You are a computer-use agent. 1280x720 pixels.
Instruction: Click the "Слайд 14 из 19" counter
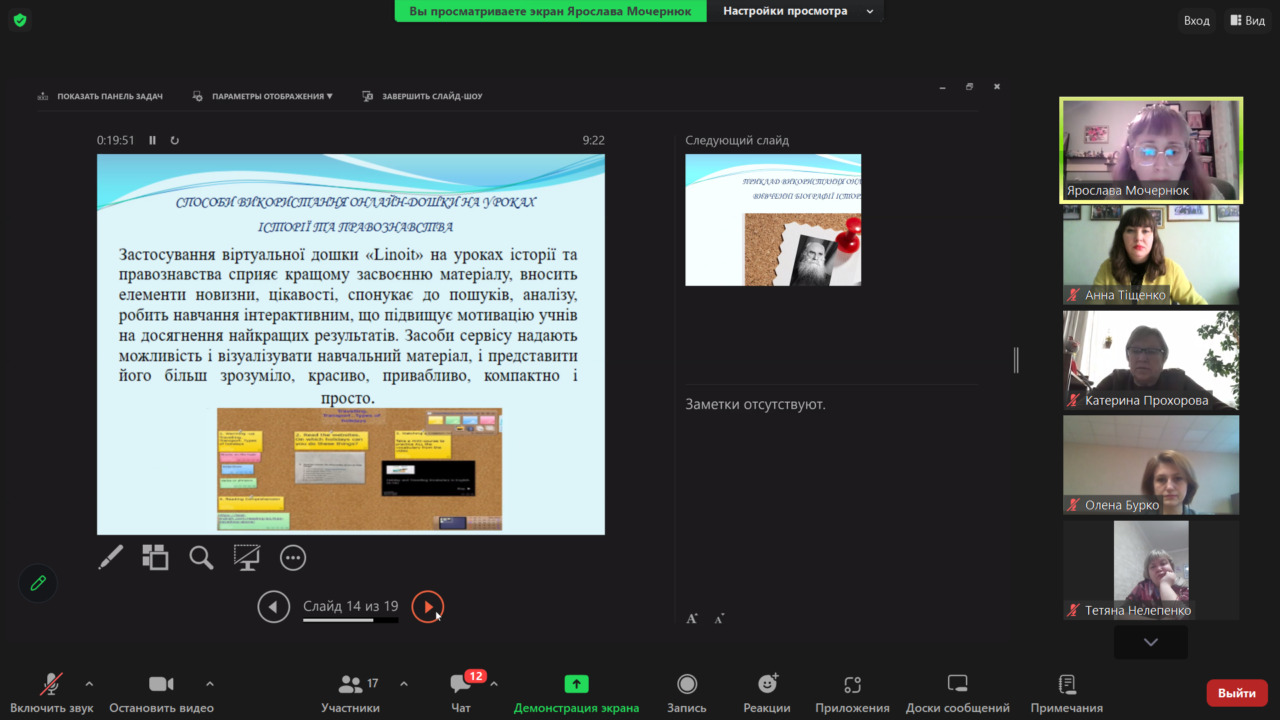pos(351,606)
